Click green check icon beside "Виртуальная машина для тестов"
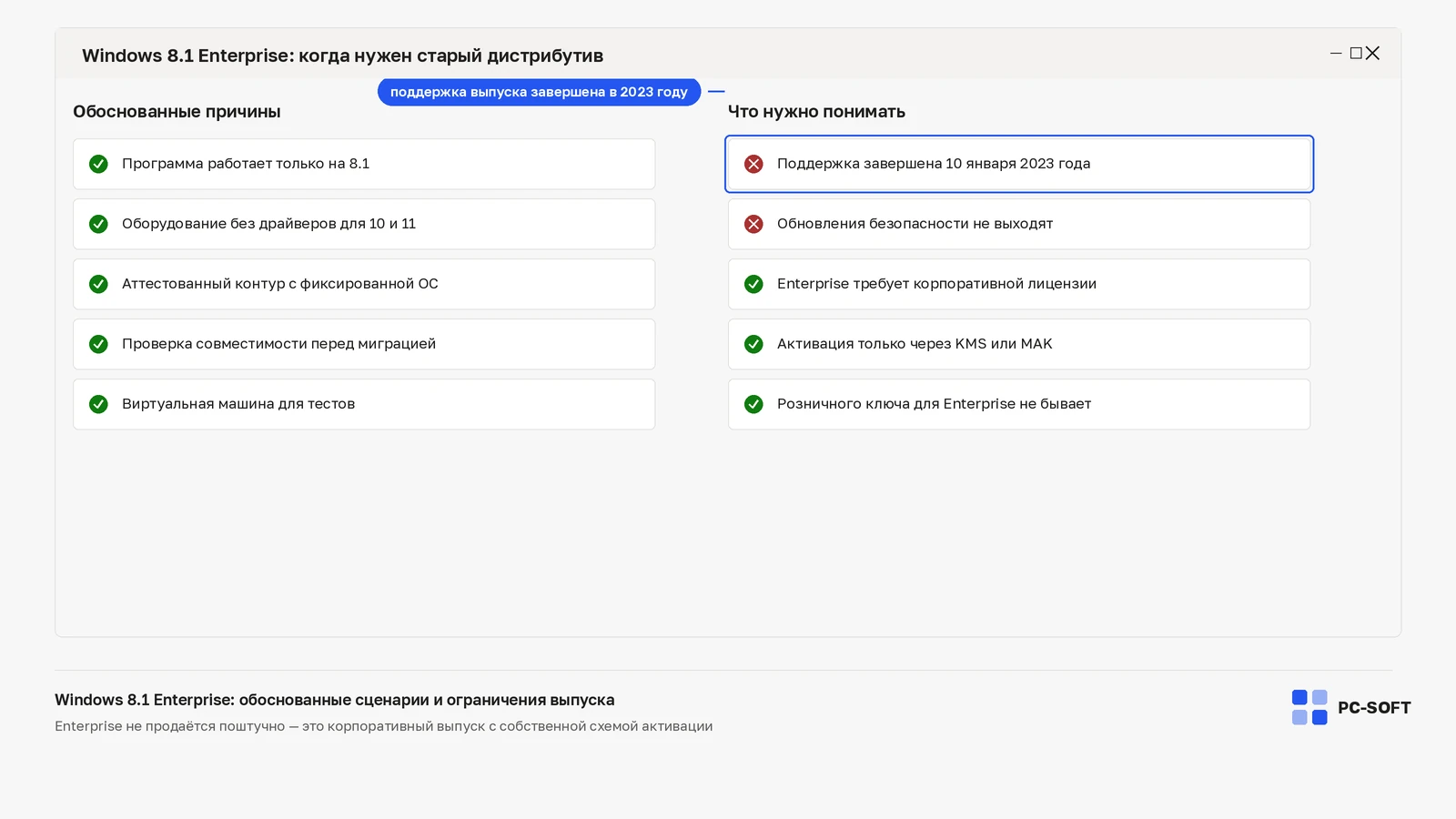The image size is (1456, 819). 98,404
